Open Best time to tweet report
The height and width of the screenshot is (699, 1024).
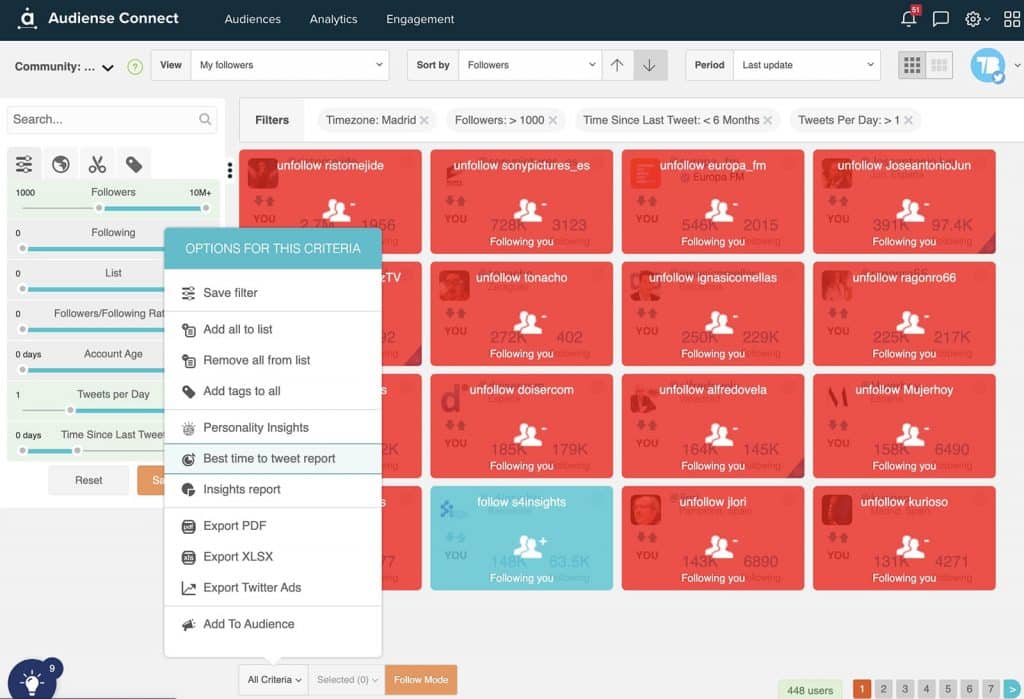coord(272,459)
